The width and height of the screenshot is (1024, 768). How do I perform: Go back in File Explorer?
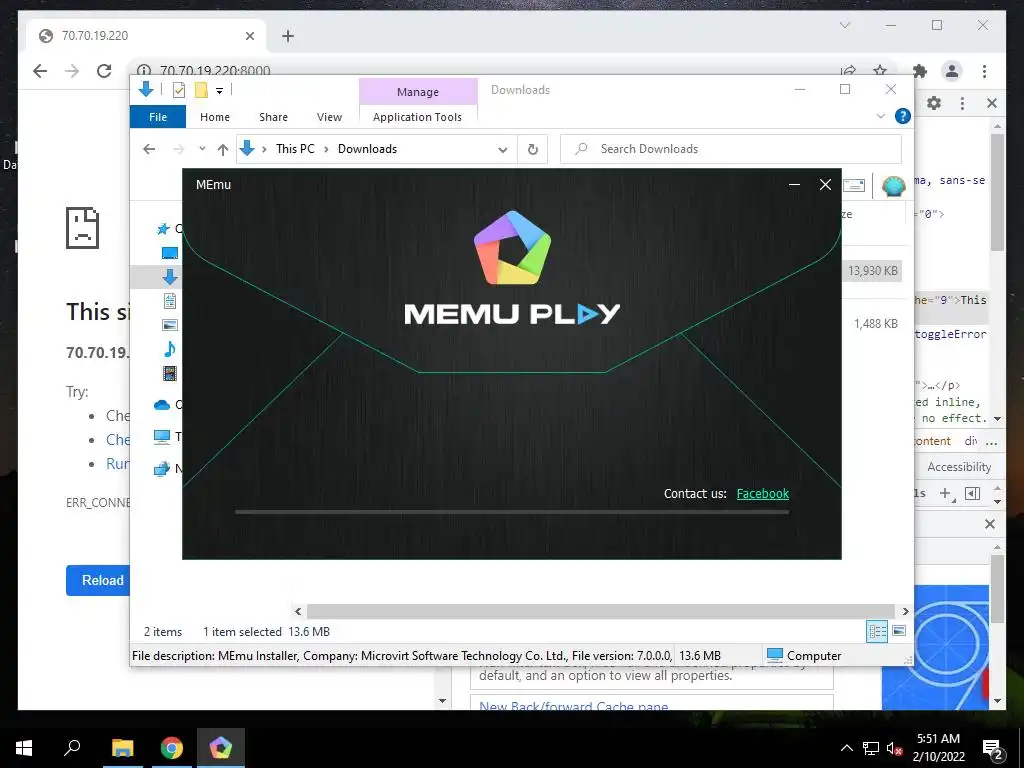149,149
